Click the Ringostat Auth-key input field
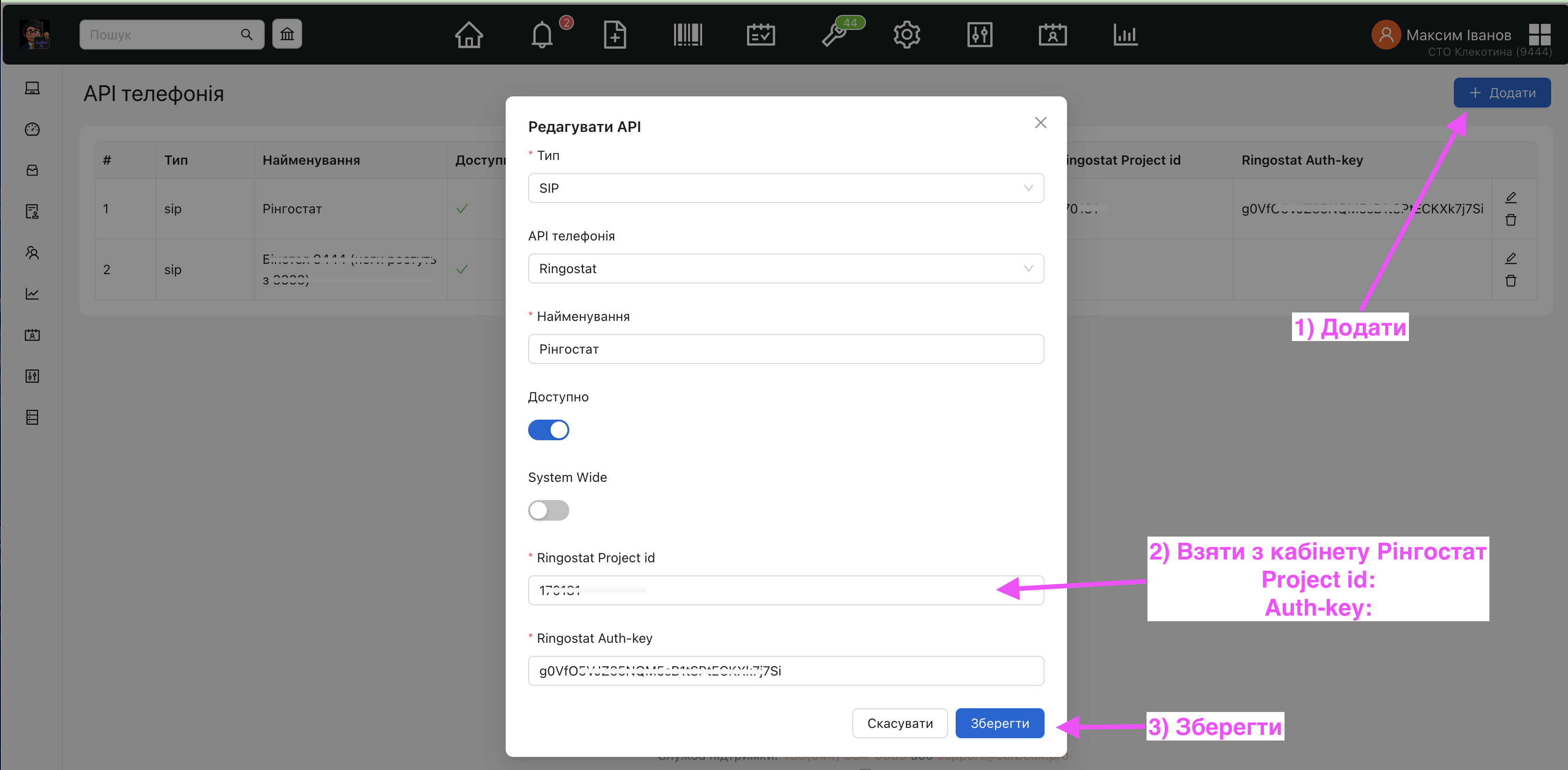This screenshot has width=1568, height=770. 785,671
